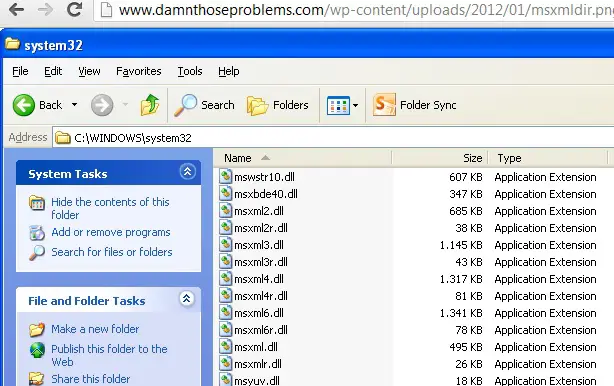Select the msxml6.dll file icon
Viewport: 614px width, 386px height.
226,313
